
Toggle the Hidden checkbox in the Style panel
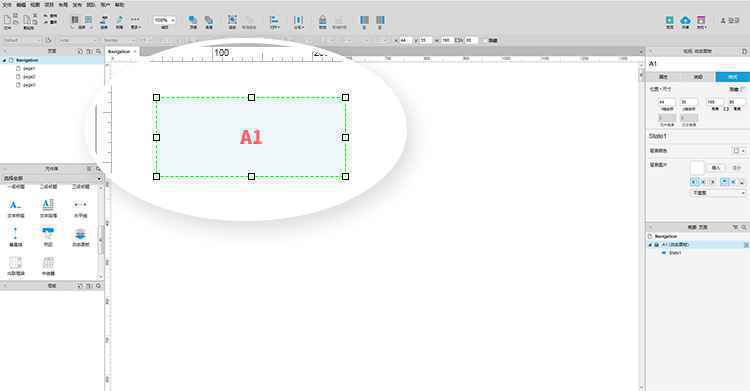point(742,89)
